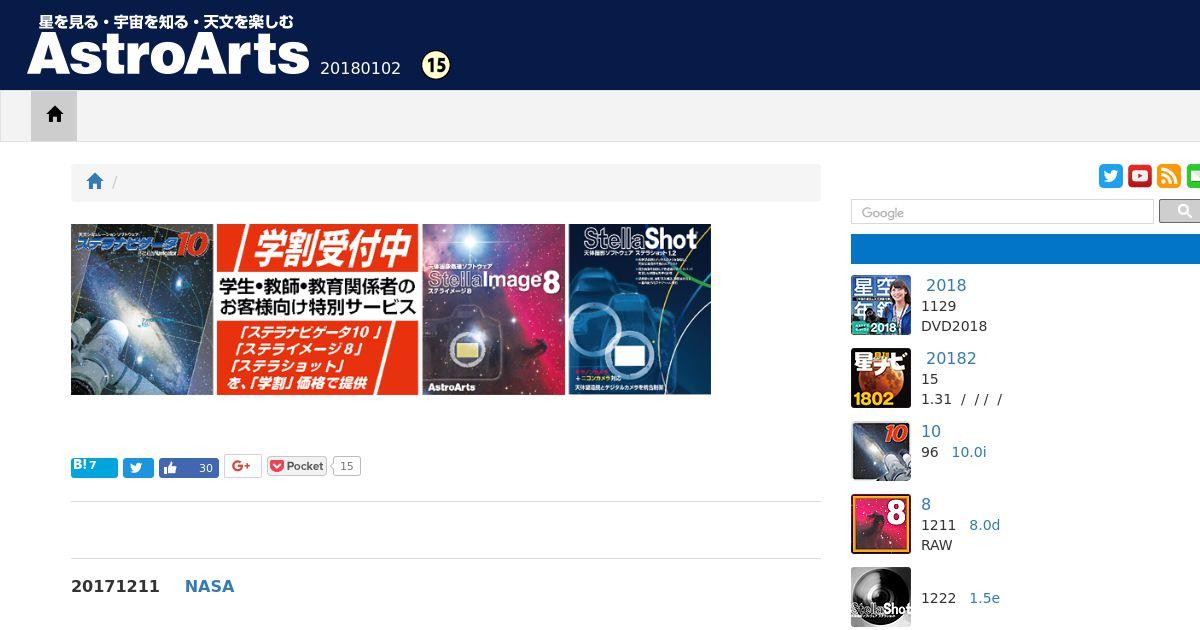Open the StellaShot banner

640,309
